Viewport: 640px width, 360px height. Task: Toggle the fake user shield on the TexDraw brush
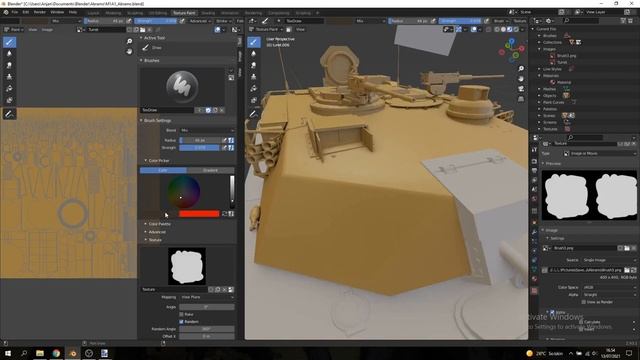(x=208, y=110)
